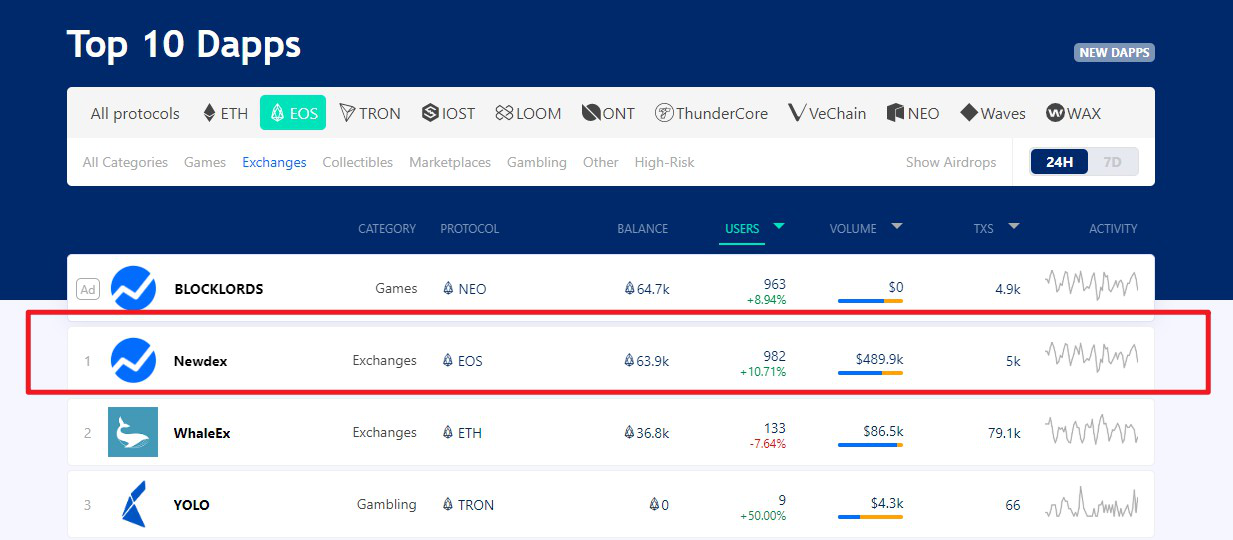Screen dimensions: 1233x540
Task: Select the WAX protocol filter
Action: click(1073, 113)
